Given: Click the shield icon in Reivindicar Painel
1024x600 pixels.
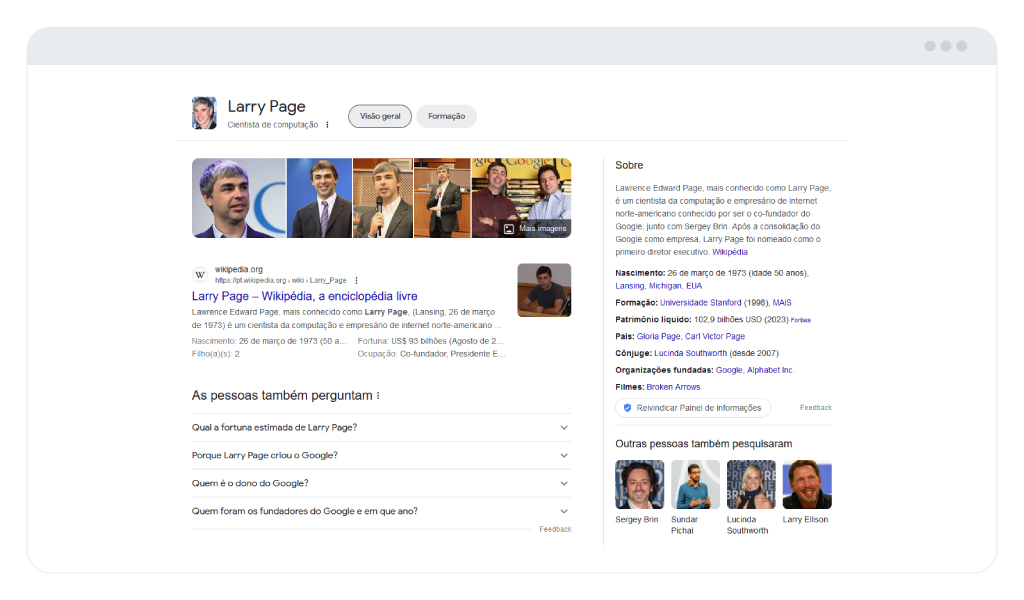Looking at the screenshot, I should click(627, 408).
